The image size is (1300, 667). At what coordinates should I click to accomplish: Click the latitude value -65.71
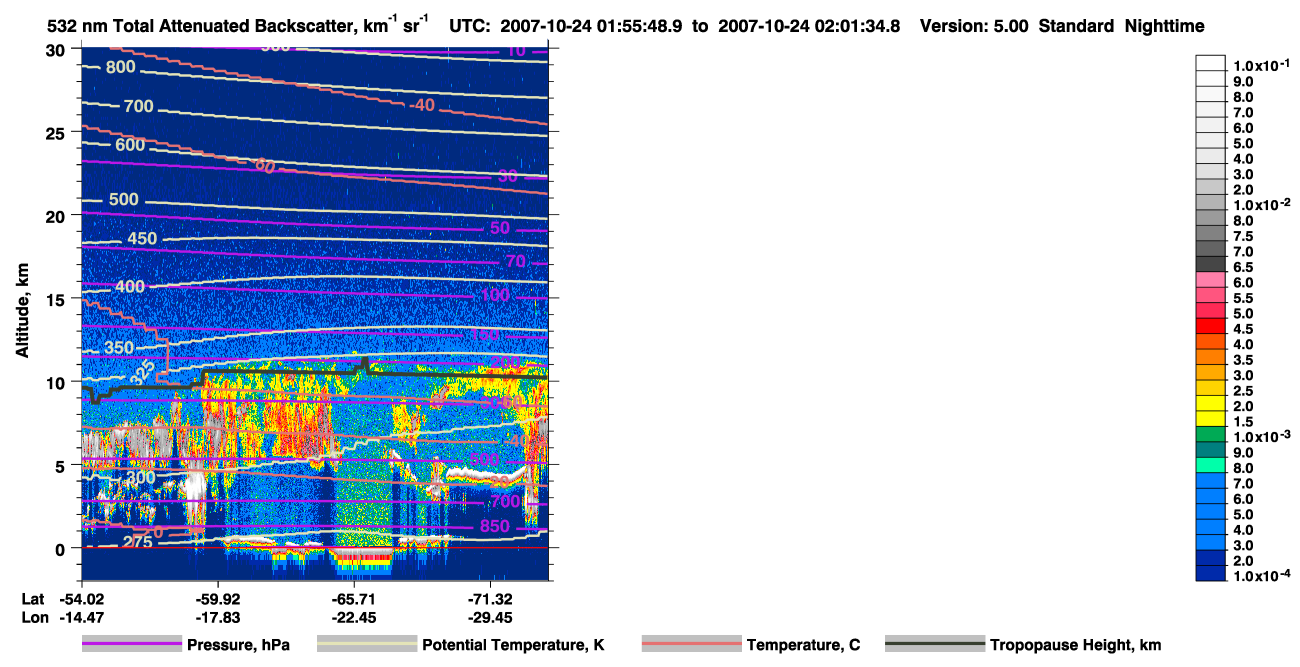click(x=355, y=598)
